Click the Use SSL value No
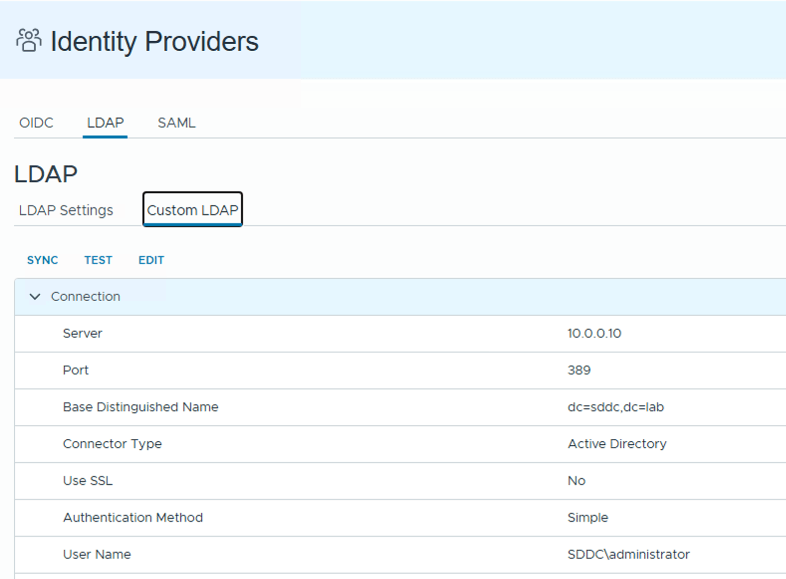Image resolution: width=786 pixels, height=579 pixels. tap(577, 481)
